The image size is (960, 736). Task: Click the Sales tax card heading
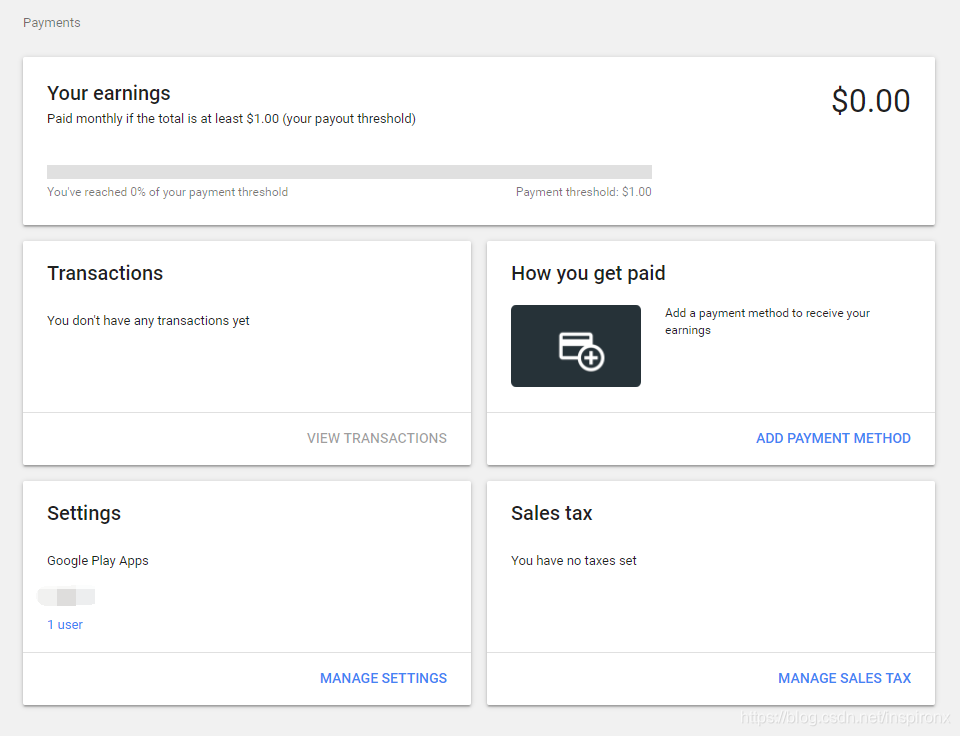point(551,513)
